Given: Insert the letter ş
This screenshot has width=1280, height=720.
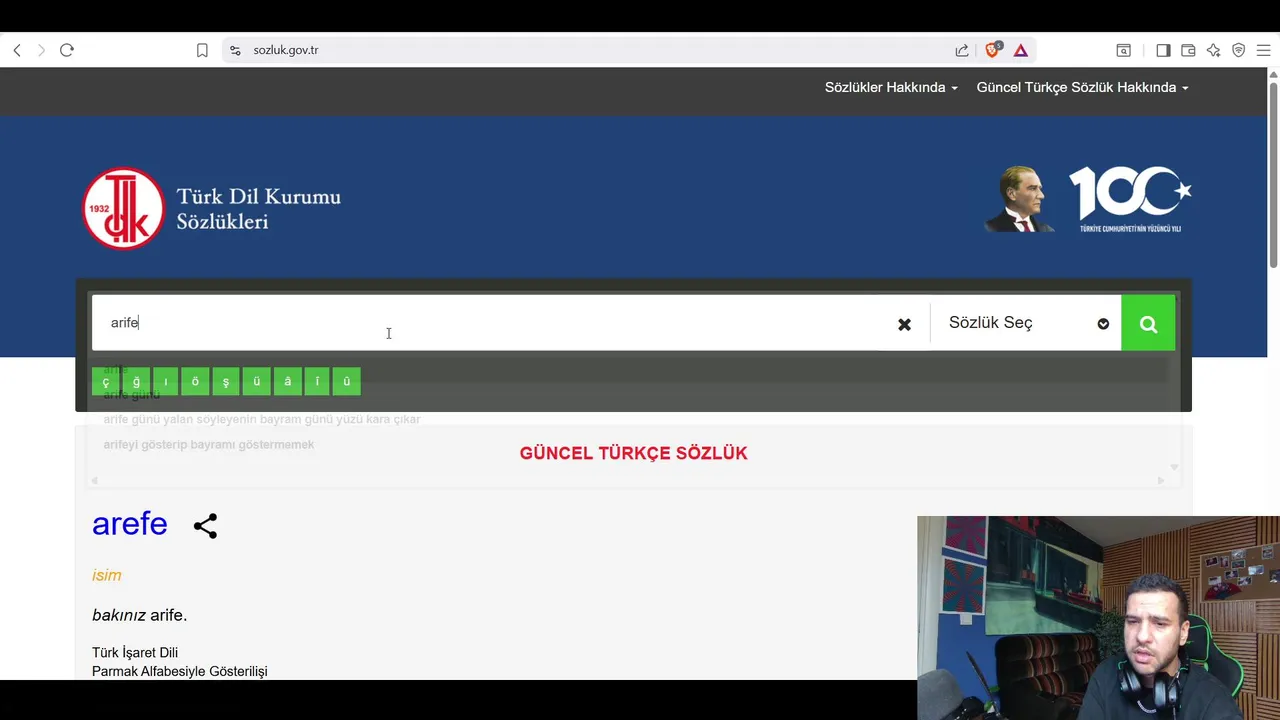Looking at the screenshot, I should click(226, 381).
